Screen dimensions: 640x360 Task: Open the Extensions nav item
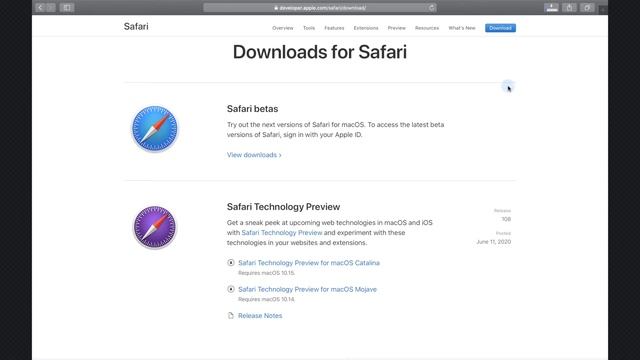pyautogui.click(x=366, y=28)
